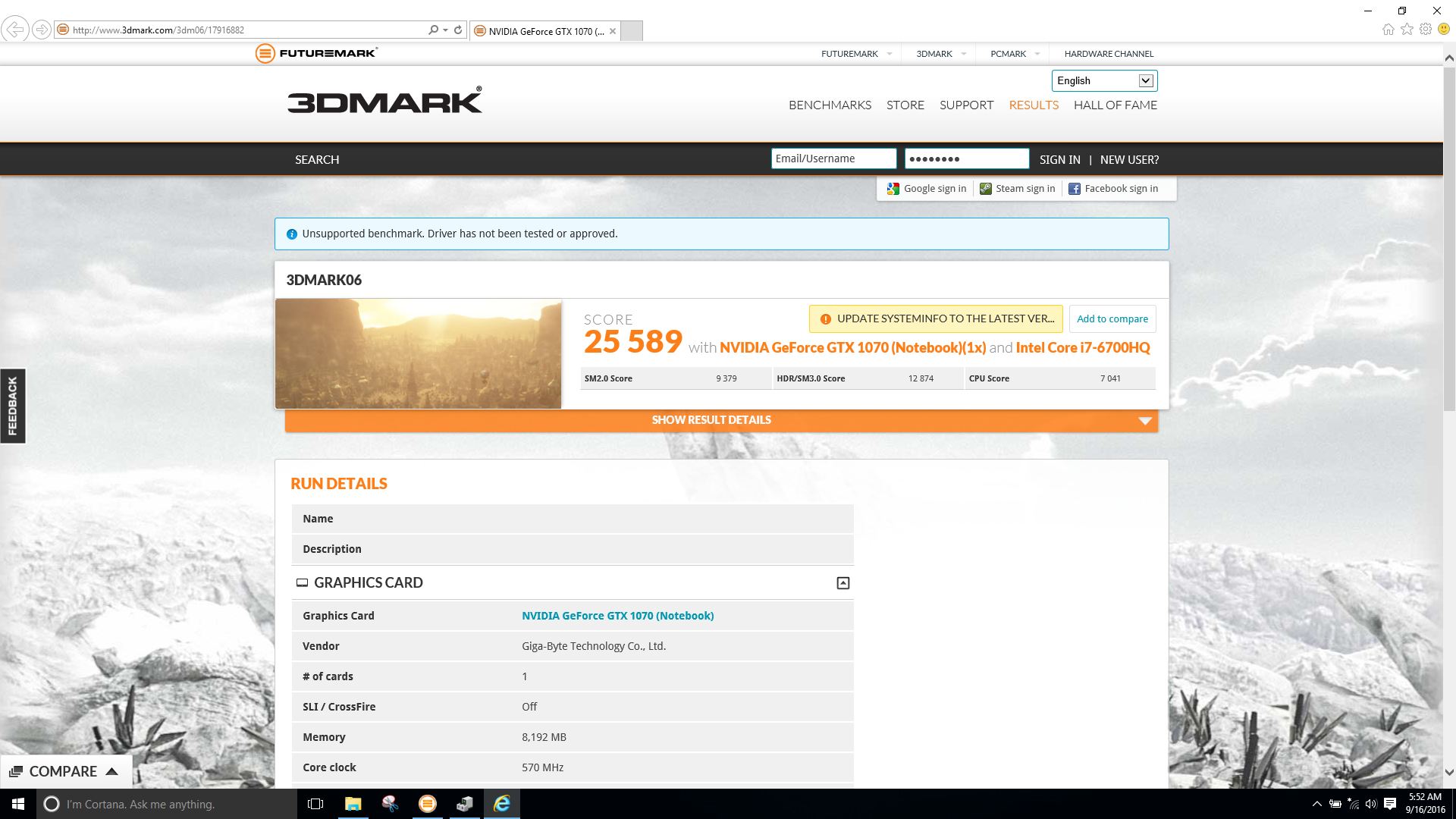Click the browser refresh icon
Viewport: 1456px width, 819px height.
(x=458, y=30)
